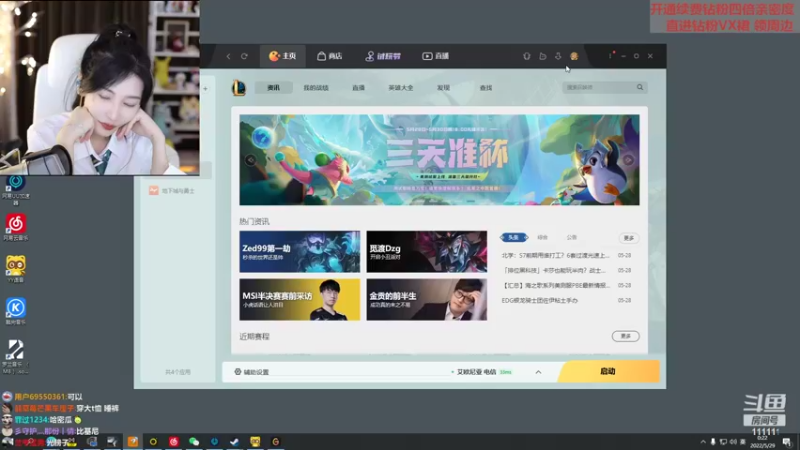The image size is (800, 450).
Task: Open the Windows notification center icon
Action: click(x=787, y=442)
